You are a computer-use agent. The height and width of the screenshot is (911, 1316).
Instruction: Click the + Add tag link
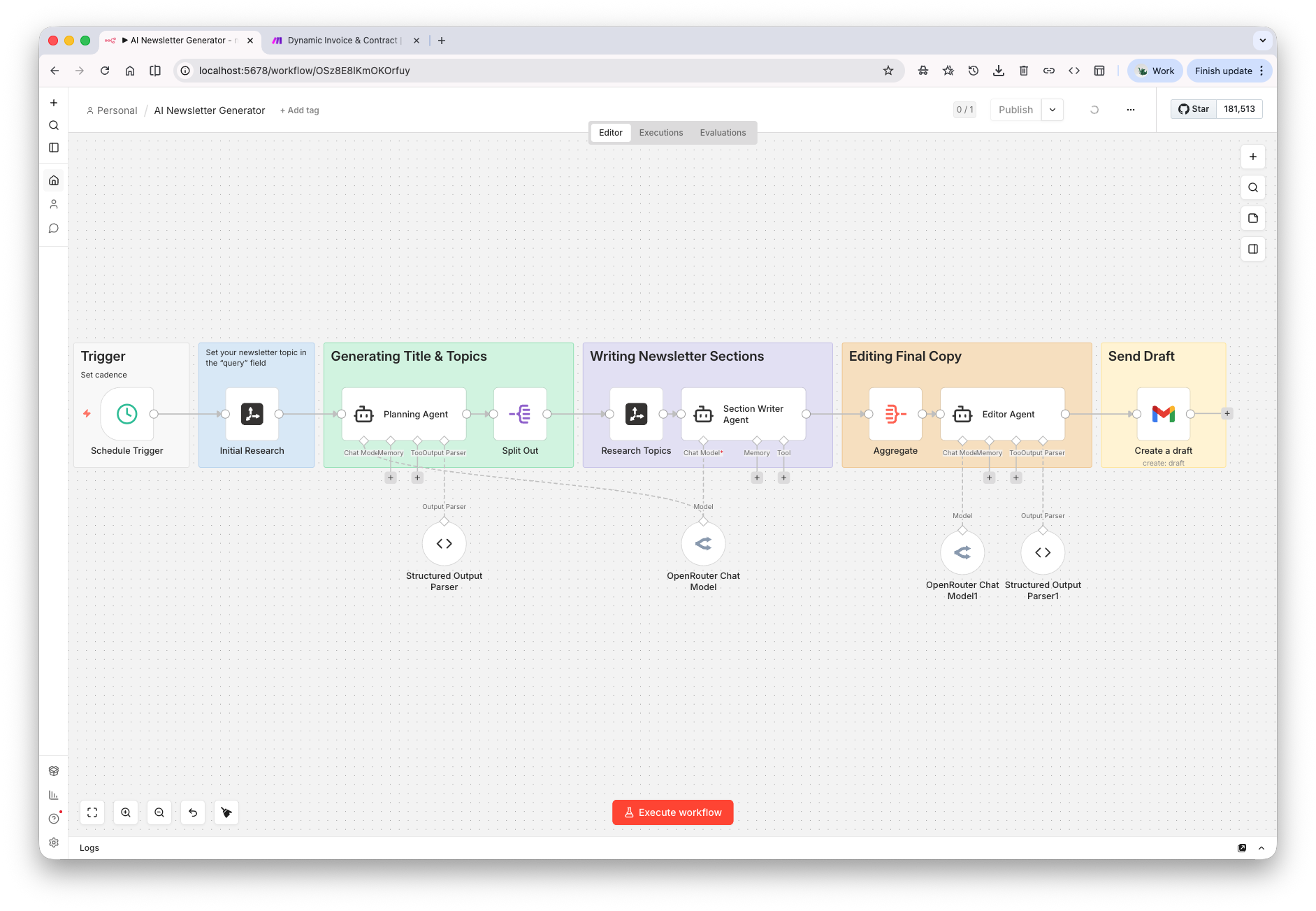pos(299,110)
